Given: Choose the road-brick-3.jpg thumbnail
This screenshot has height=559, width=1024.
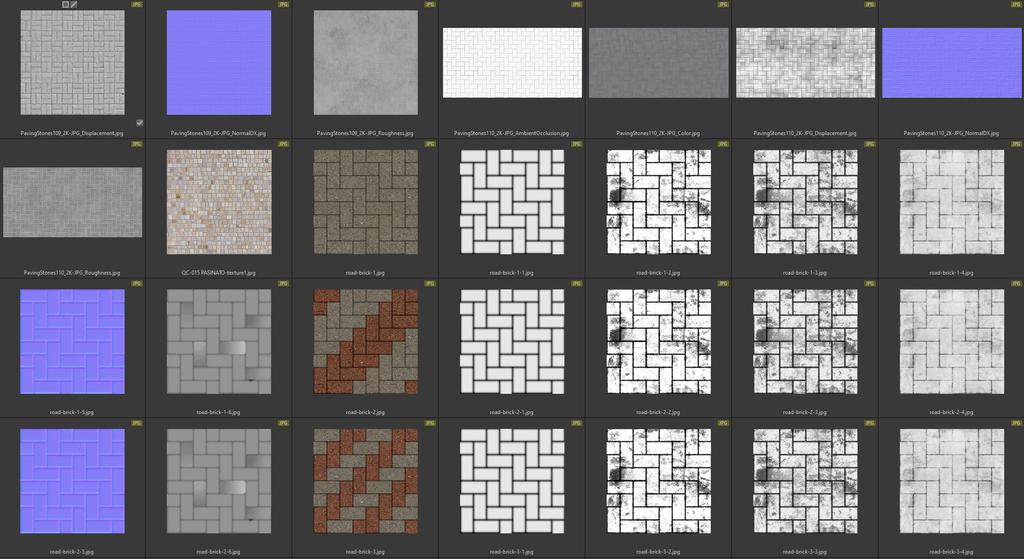Looking at the screenshot, I should coord(365,481).
